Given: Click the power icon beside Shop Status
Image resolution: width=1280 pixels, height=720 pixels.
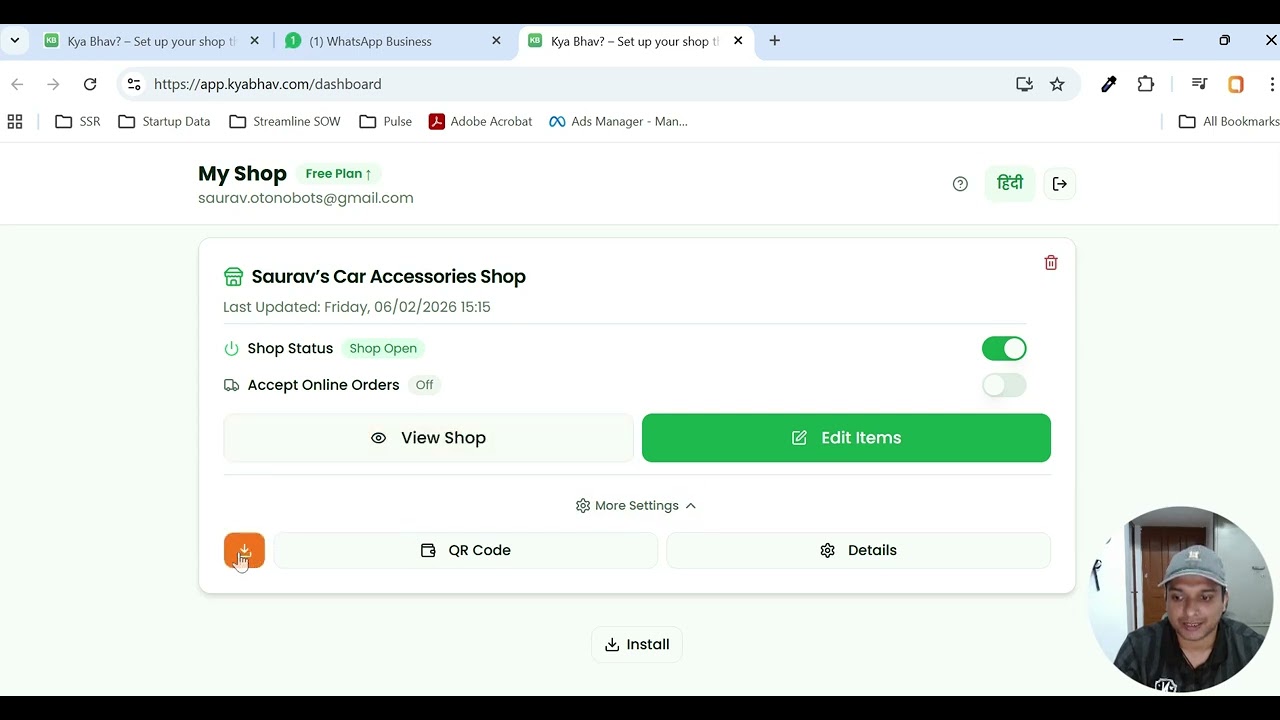Looking at the screenshot, I should tap(231, 348).
